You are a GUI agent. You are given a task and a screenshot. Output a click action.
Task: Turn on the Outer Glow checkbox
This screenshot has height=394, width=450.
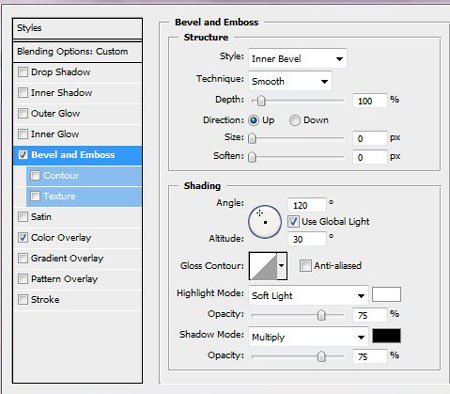pos(23,113)
